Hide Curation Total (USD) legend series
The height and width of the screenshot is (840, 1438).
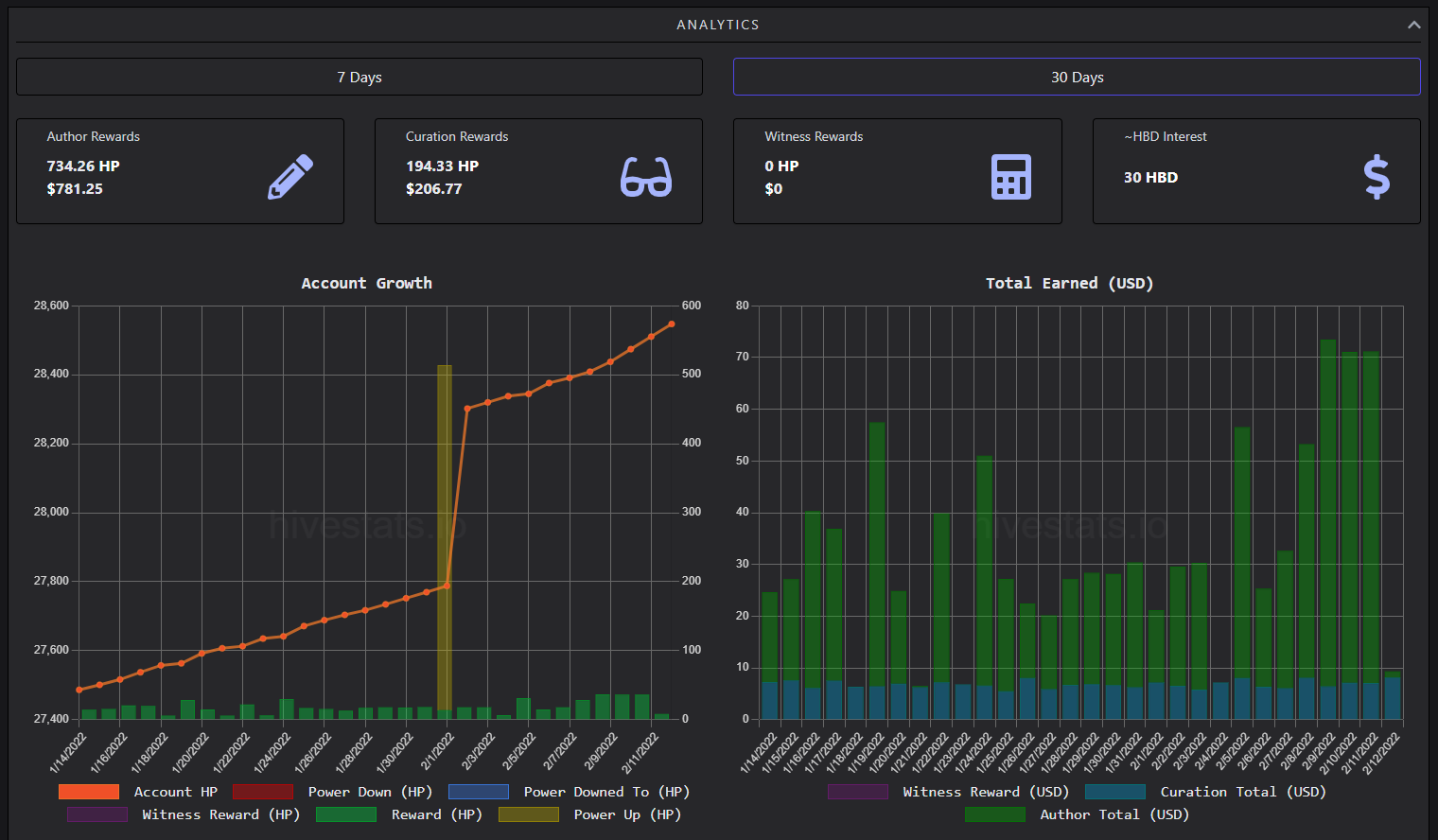click(x=1205, y=792)
